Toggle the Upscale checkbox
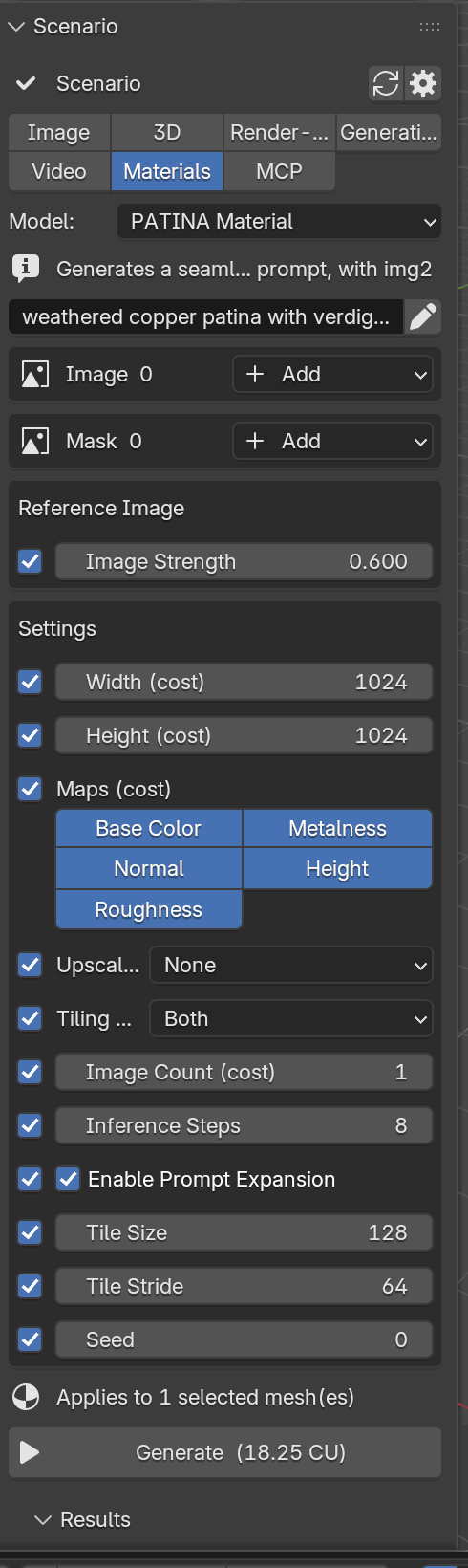Image resolution: width=468 pixels, height=1568 pixels. pyautogui.click(x=30, y=965)
